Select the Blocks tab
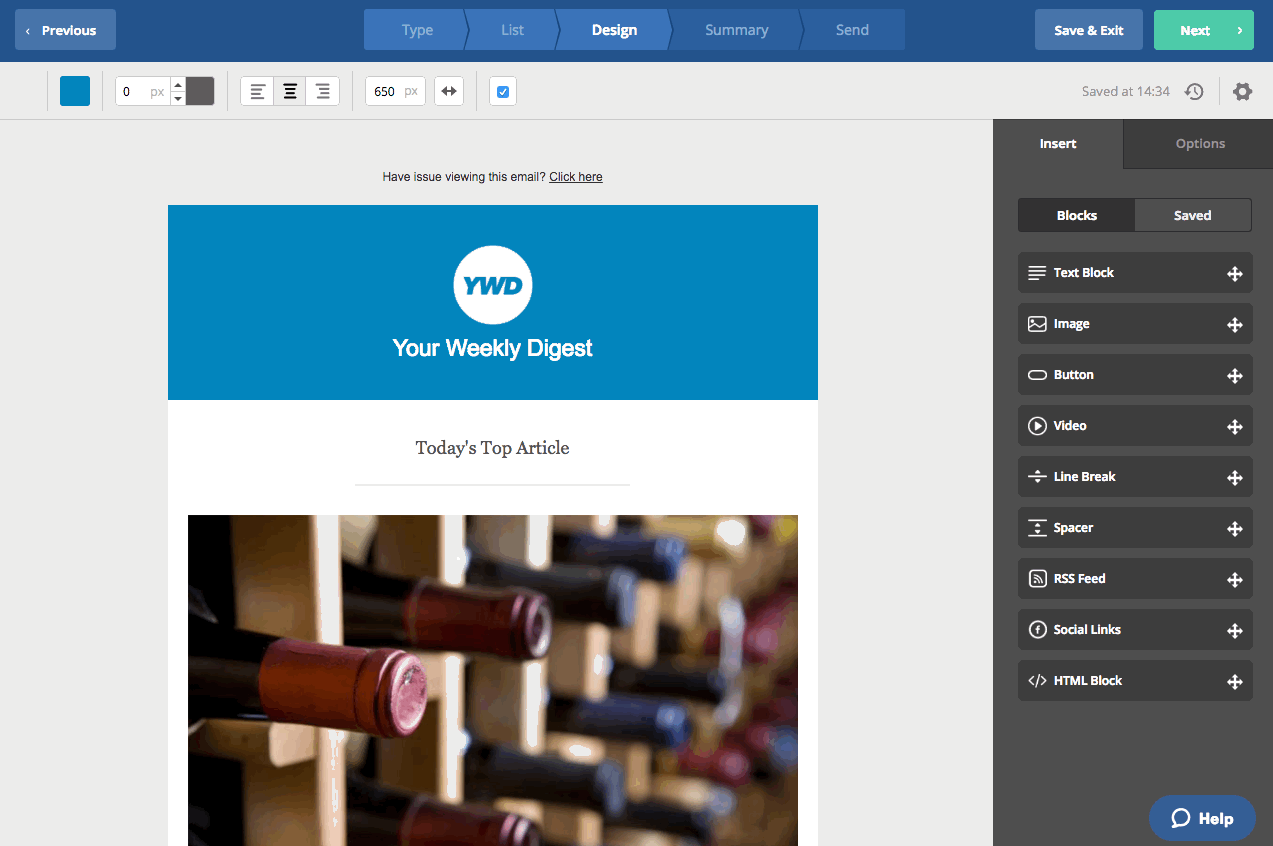Viewport: 1273px width, 846px height. pos(1077,215)
